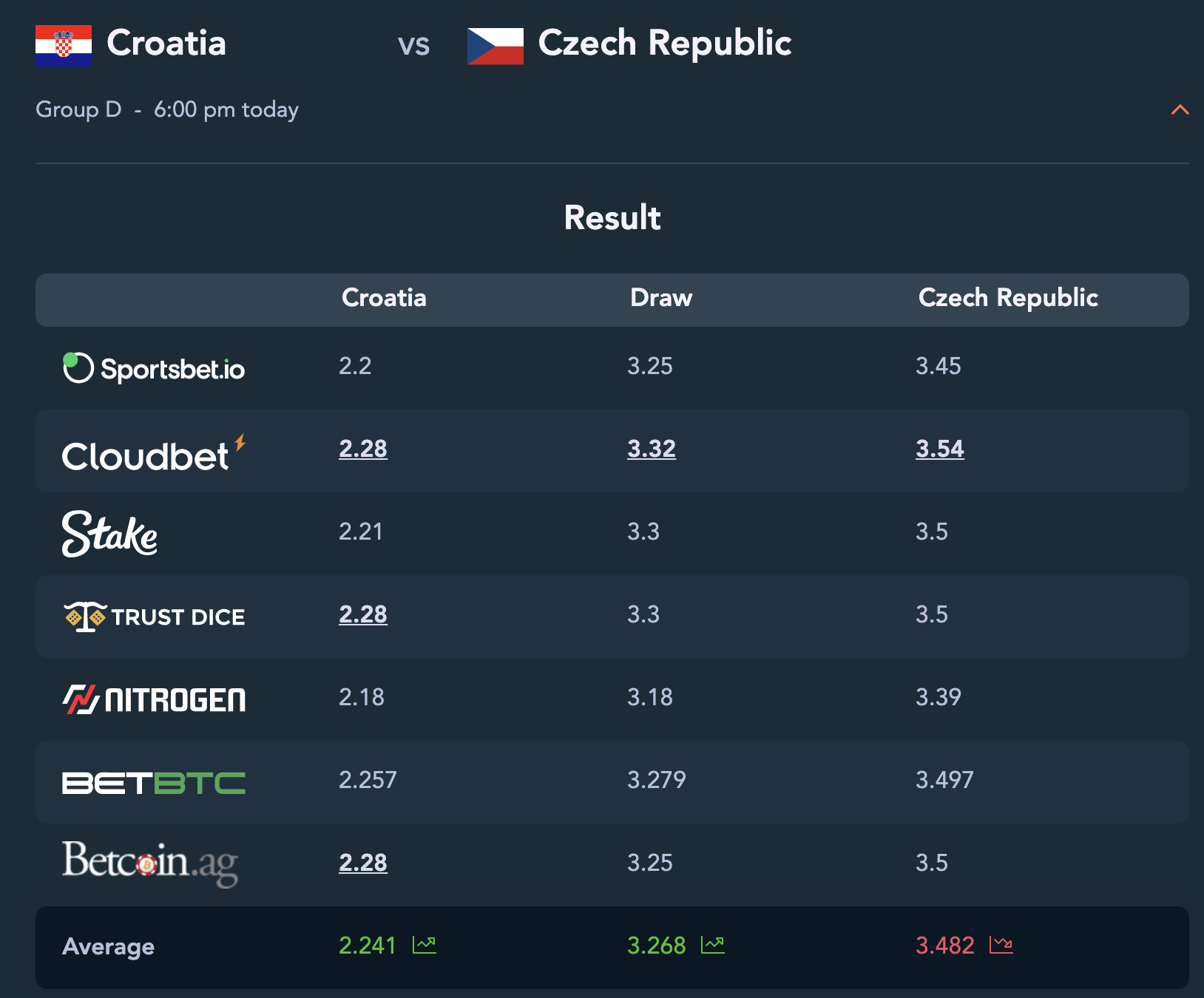This screenshot has width=1204, height=998.
Task: Open the Stake bookmaker logo
Action: click(x=109, y=533)
